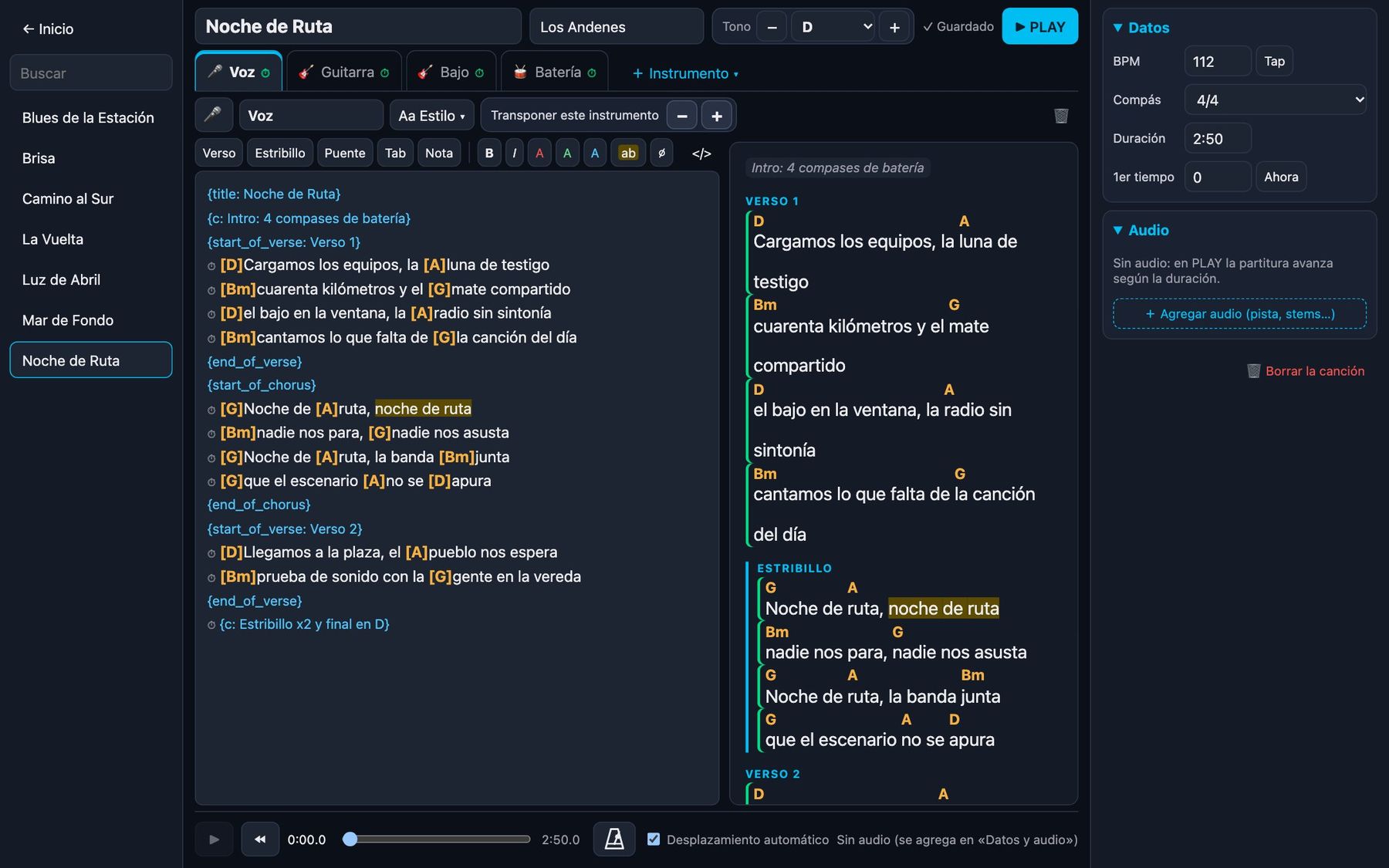Apply italic formatting with I button
The image size is (1389, 868).
[514, 153]
